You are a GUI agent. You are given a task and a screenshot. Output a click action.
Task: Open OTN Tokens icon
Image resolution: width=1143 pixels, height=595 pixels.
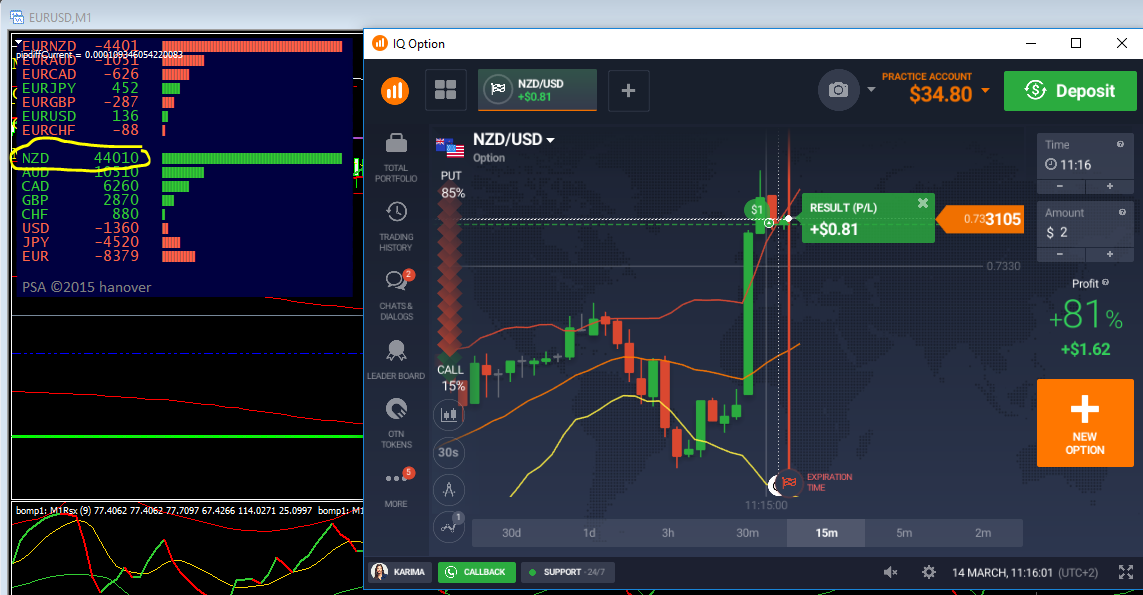(x=396, y=409)
